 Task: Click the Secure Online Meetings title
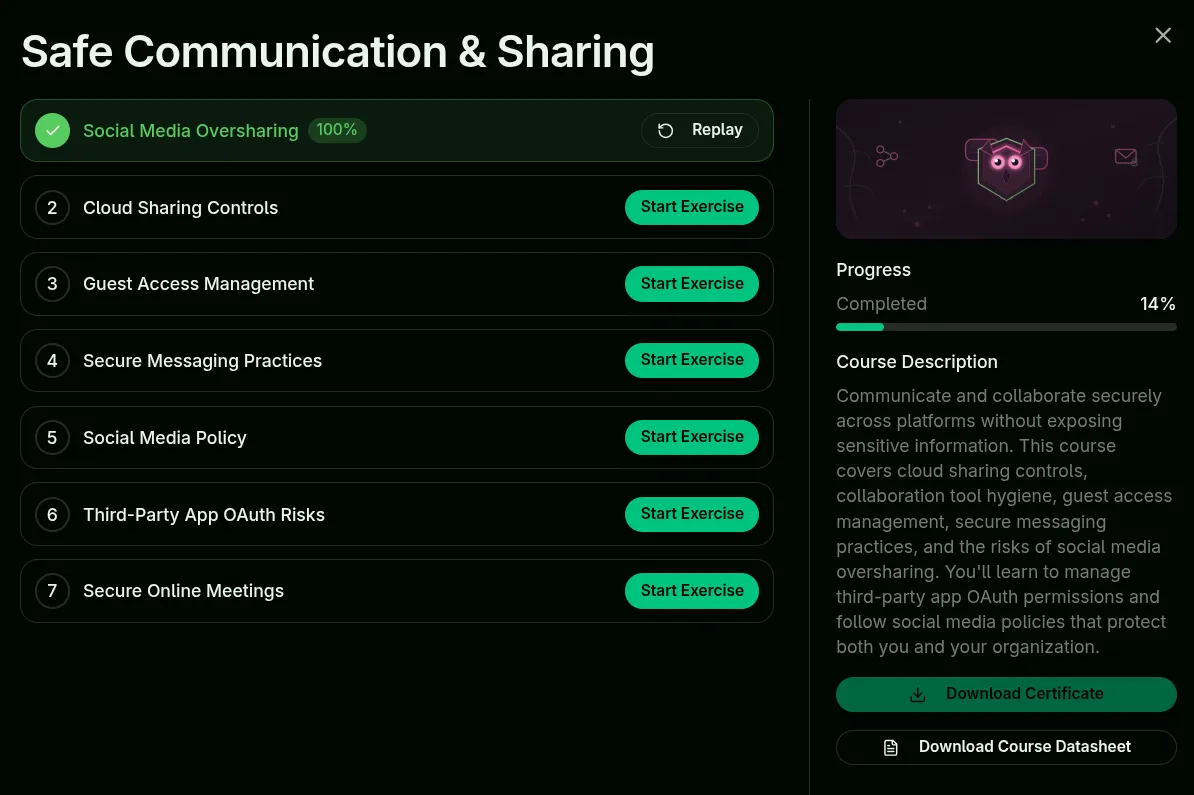(184, 591)
